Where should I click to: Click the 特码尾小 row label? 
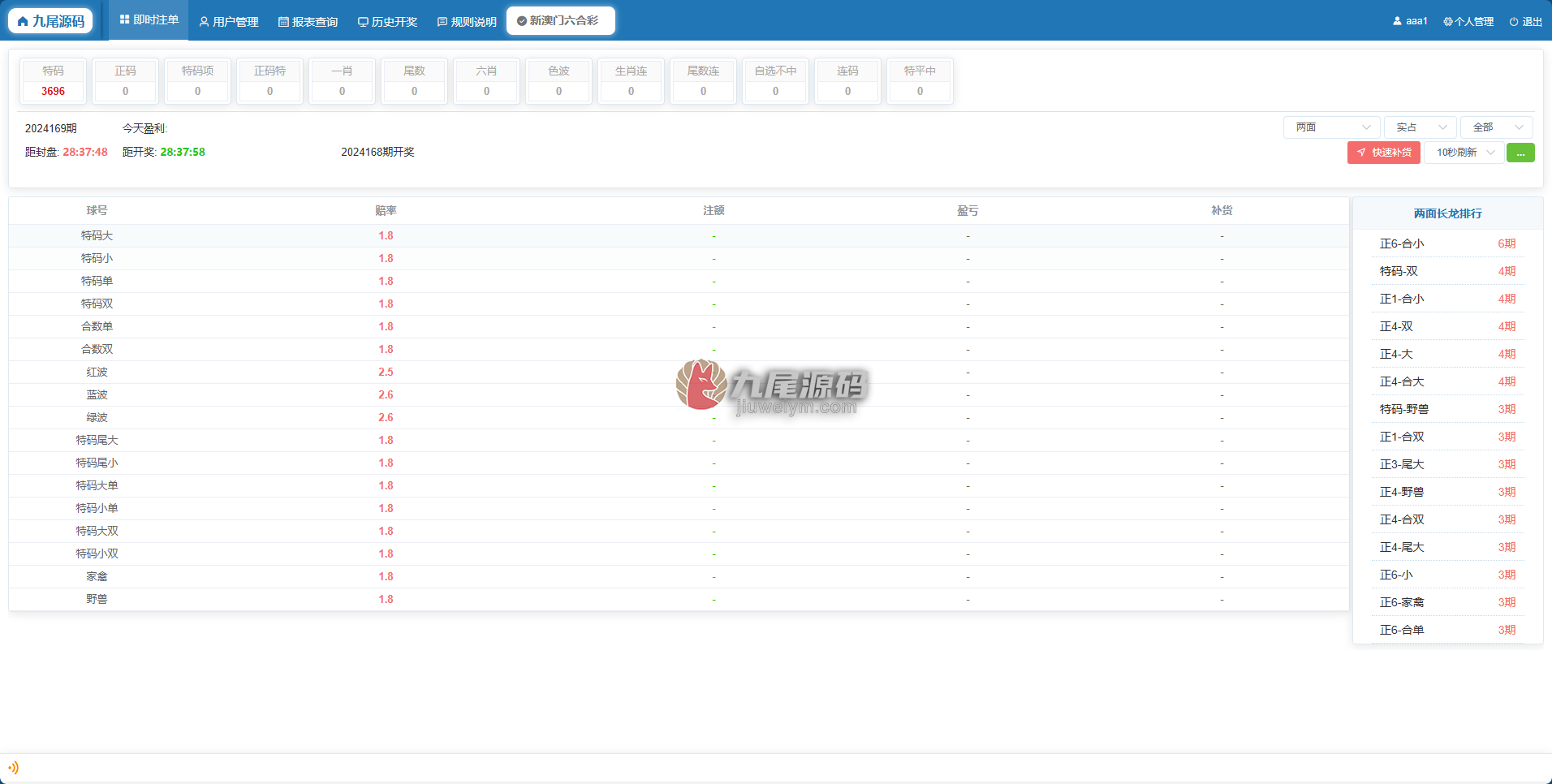point(97,463)
